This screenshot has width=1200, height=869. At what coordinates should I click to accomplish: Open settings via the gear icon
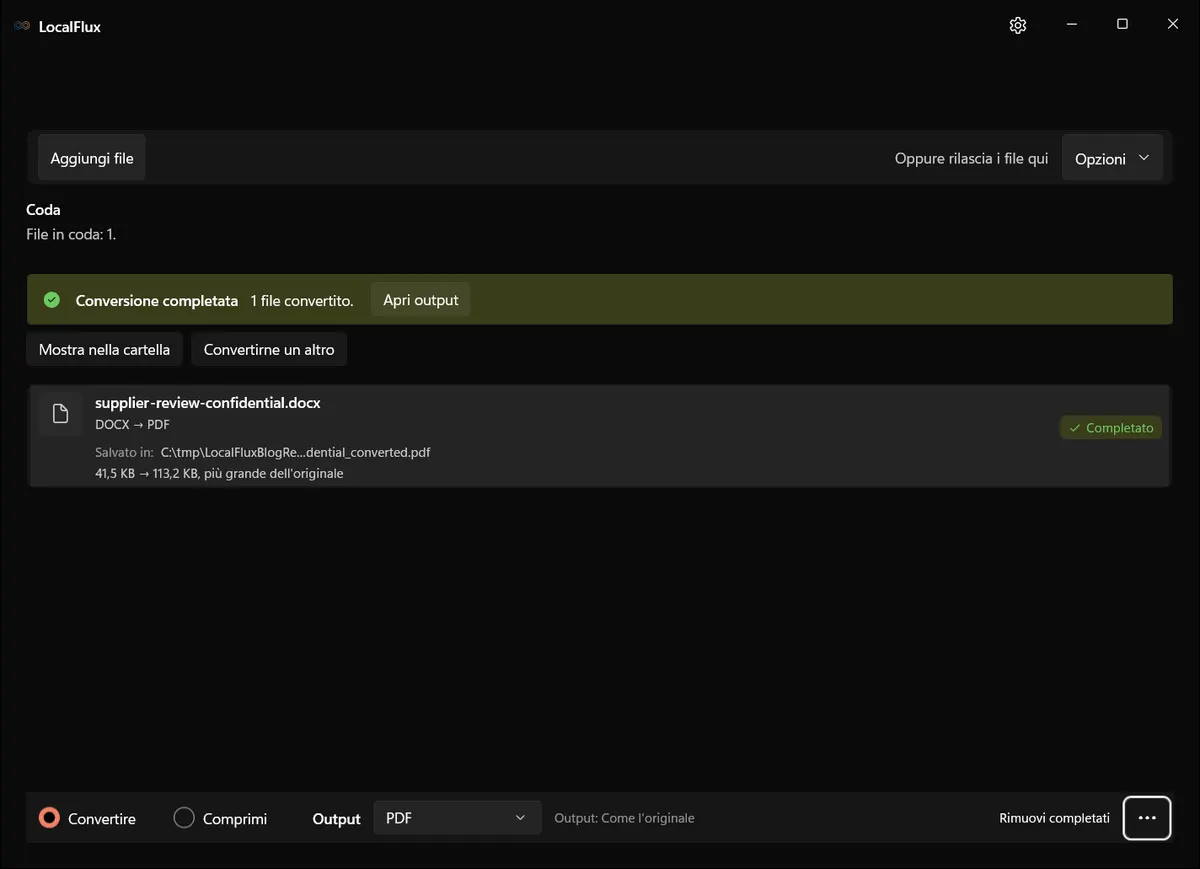[x=1018, y=26]
